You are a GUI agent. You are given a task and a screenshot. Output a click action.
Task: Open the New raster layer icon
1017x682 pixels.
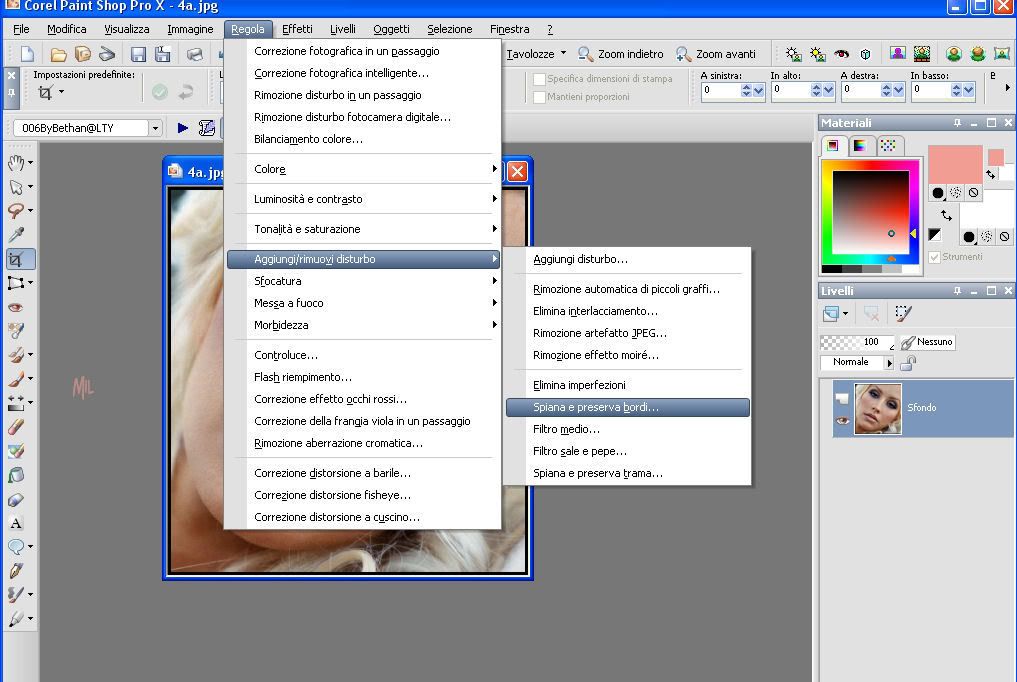click(831, 314)
